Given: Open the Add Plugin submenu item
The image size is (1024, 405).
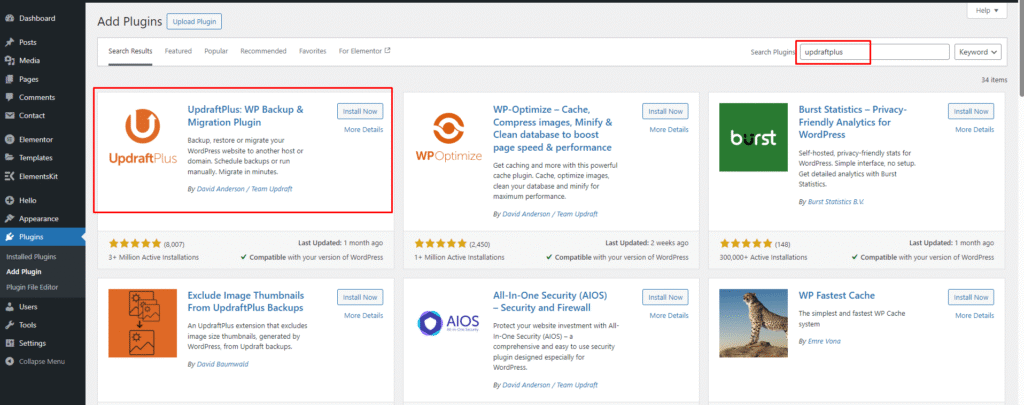Looking at the screenshot, I should pos(24,272).
